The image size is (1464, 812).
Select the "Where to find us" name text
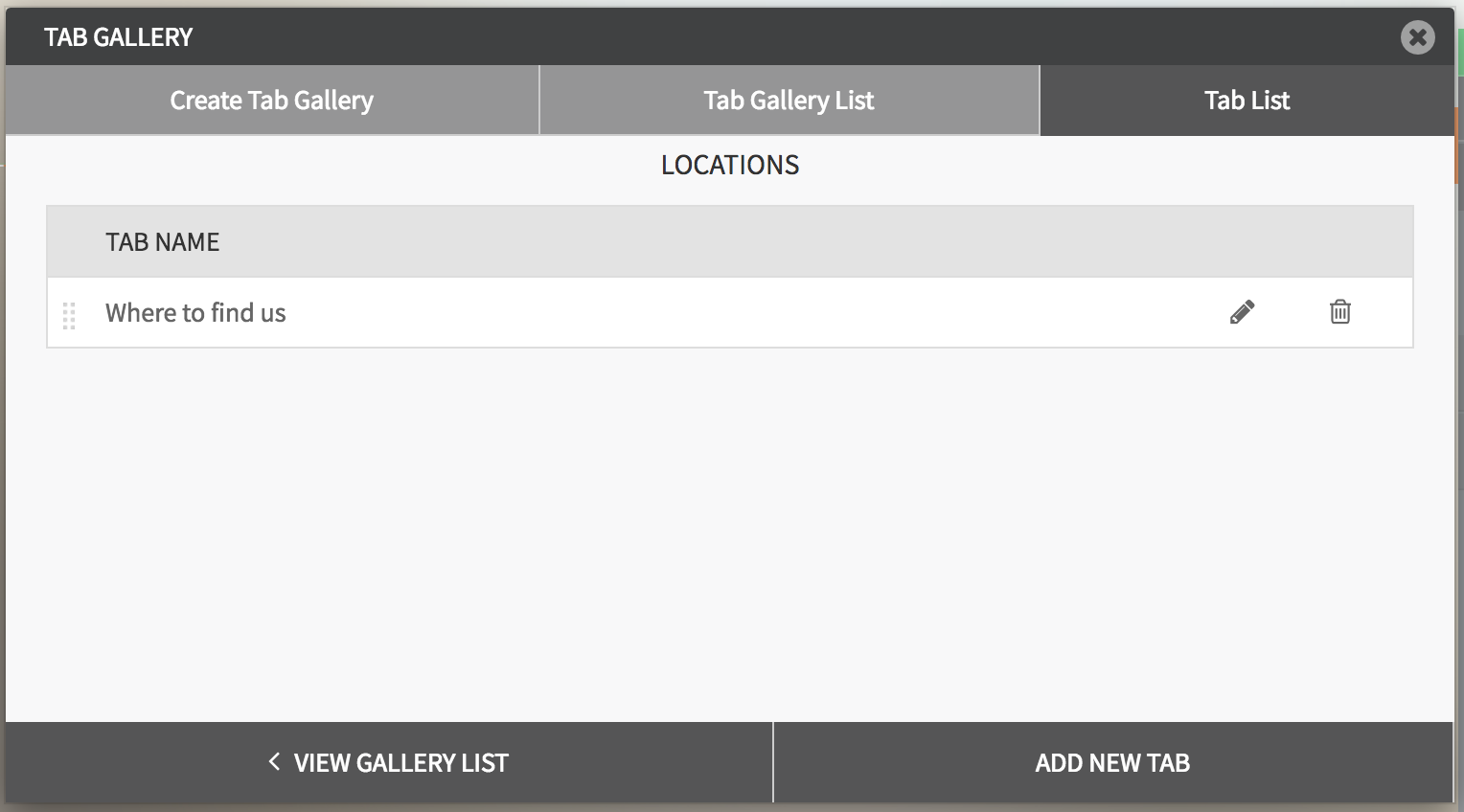(195, 313)
